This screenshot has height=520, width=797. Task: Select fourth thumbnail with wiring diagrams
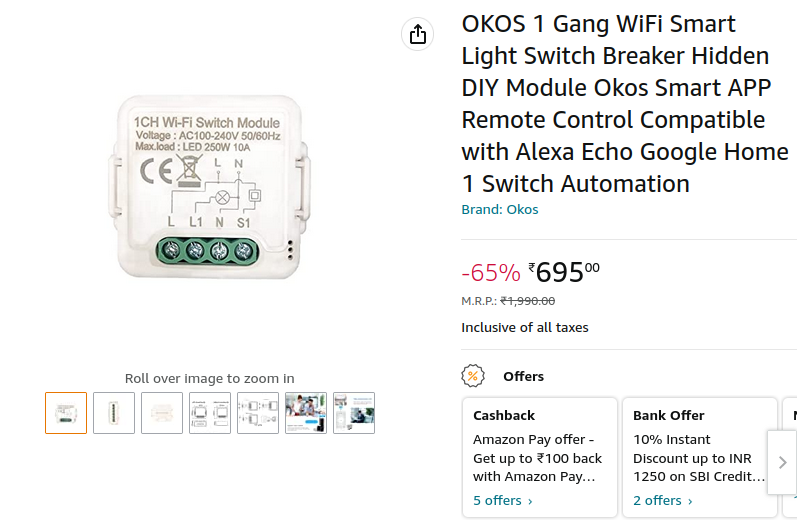tap(210, 413)
